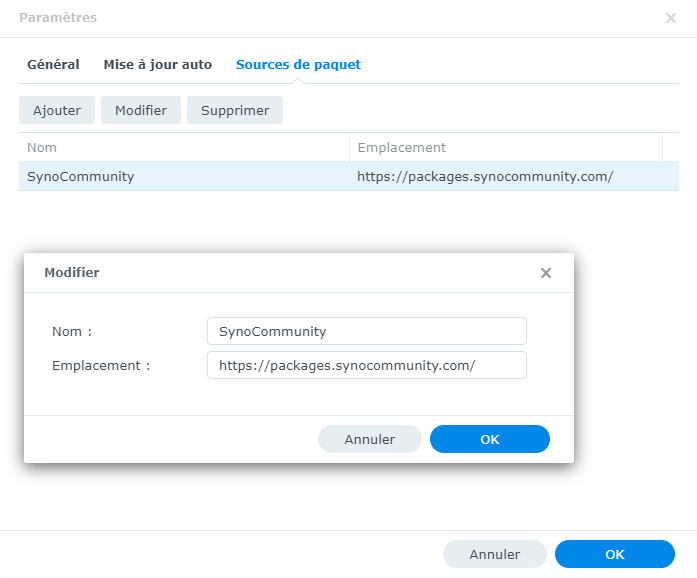Close the Modifier dialog with X icon

545,273
